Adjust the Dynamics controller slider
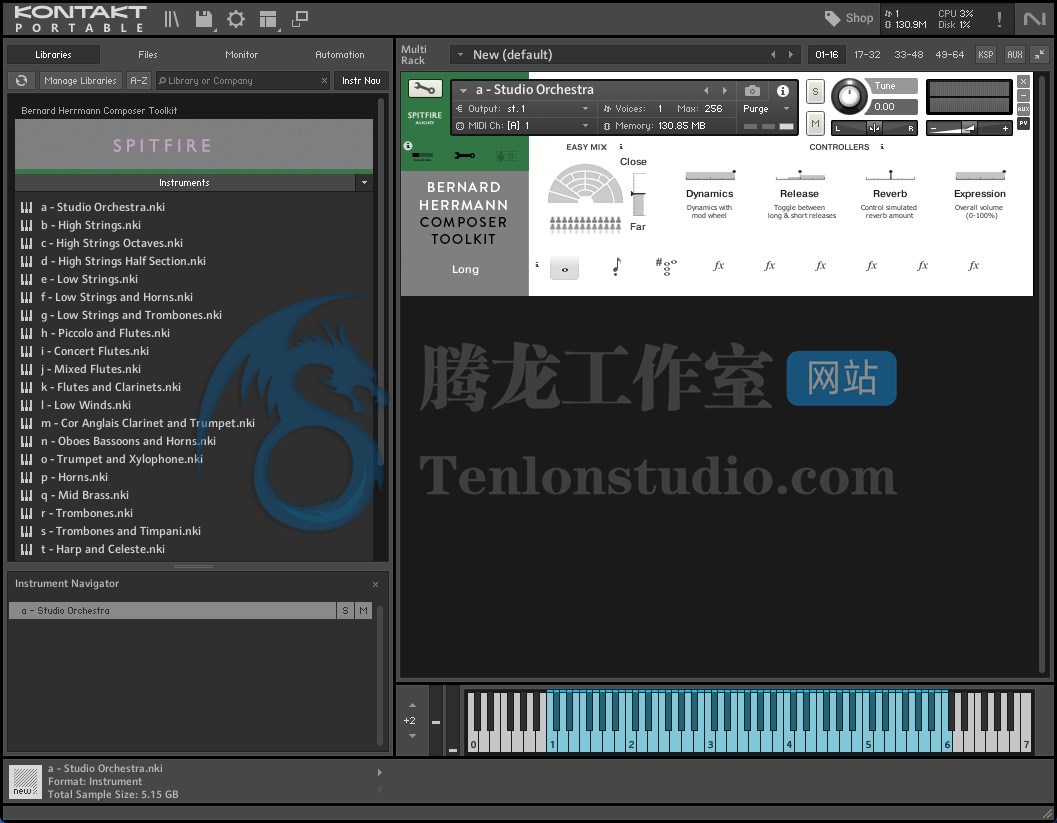 tap(710, 176)
